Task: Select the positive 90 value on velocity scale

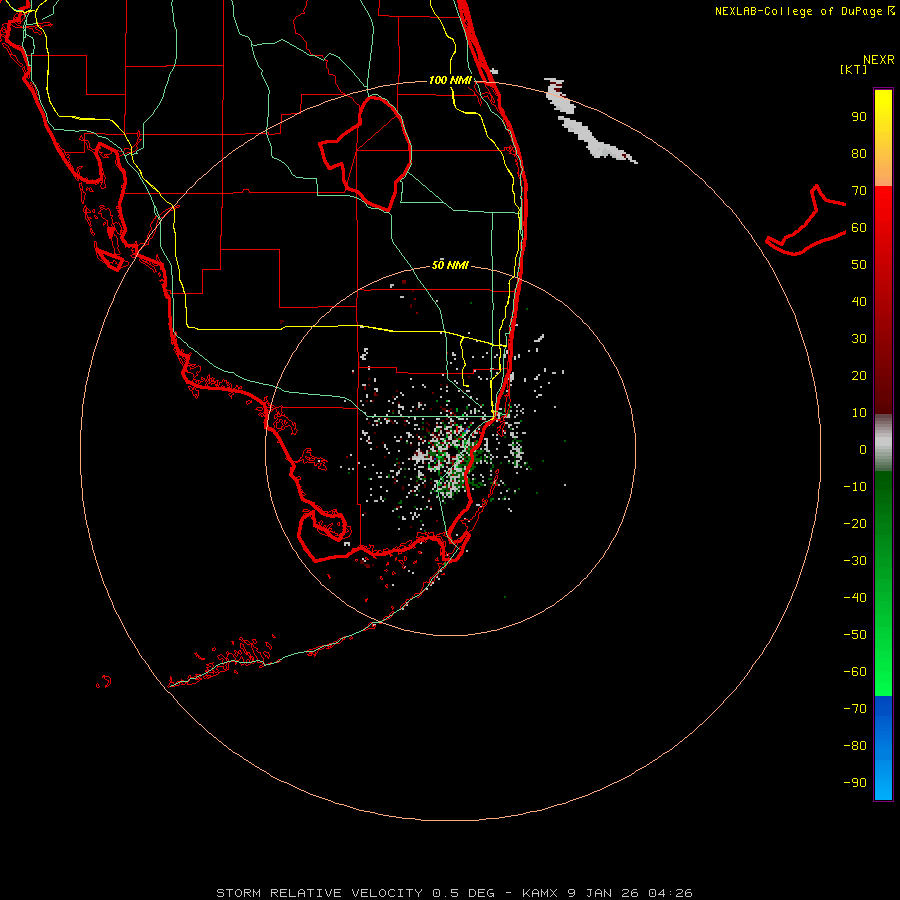Action: [859, 117]
